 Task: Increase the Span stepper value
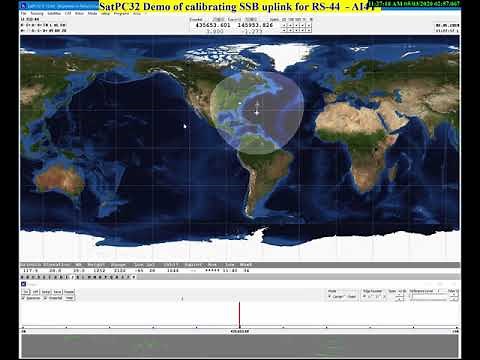point(399,295)
